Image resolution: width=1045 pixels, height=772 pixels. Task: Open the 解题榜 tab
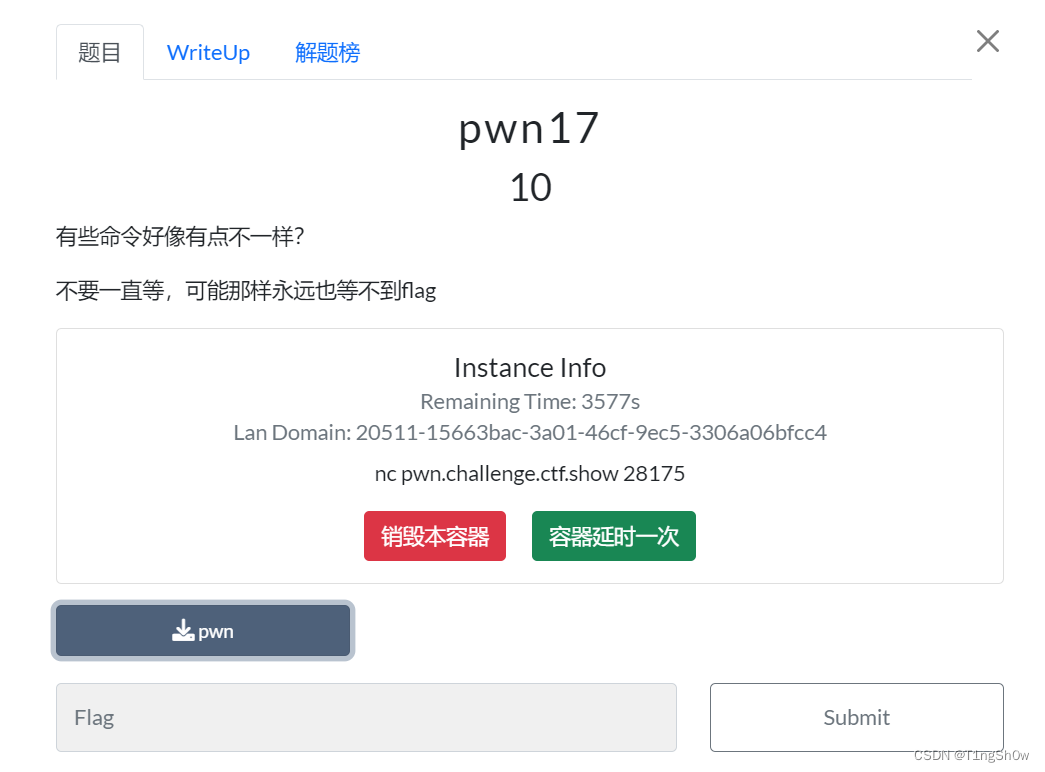[x=327, y=53]
